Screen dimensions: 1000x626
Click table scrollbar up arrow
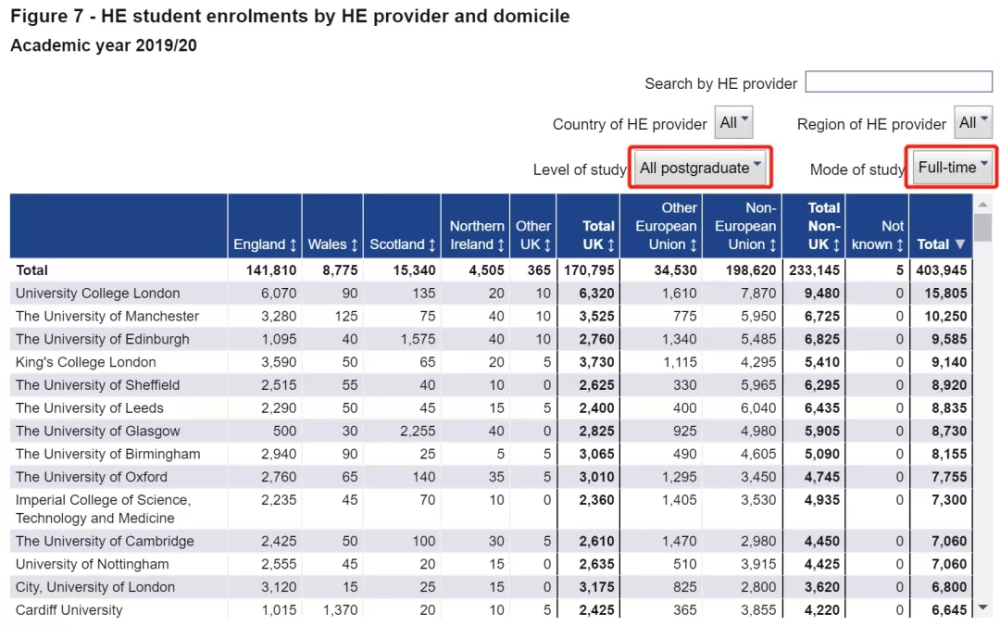click(x=983, y=204)
